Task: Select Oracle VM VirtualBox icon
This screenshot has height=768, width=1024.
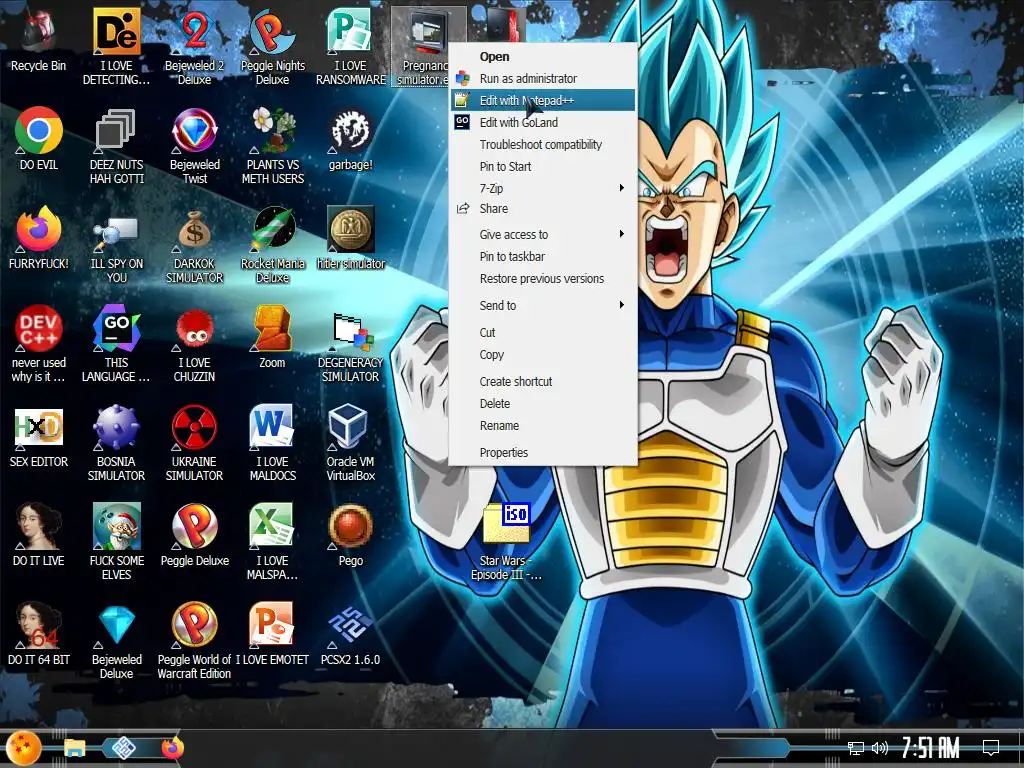Action: coord(351,443)
